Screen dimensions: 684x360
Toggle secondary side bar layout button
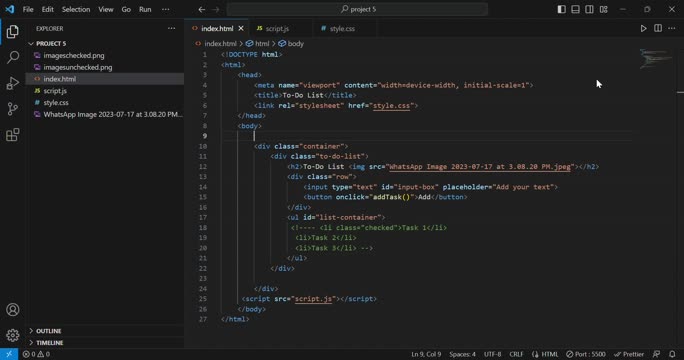click(x=589, y=9)
